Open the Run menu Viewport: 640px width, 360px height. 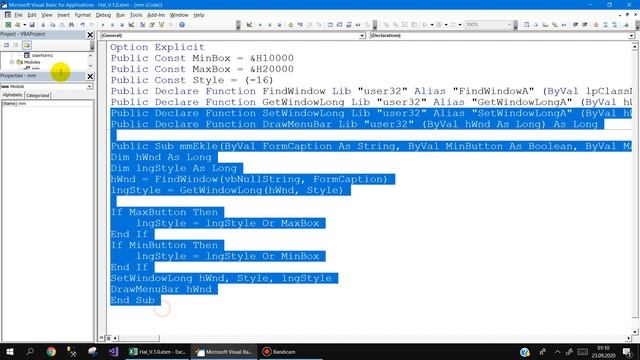pos(120,15)
